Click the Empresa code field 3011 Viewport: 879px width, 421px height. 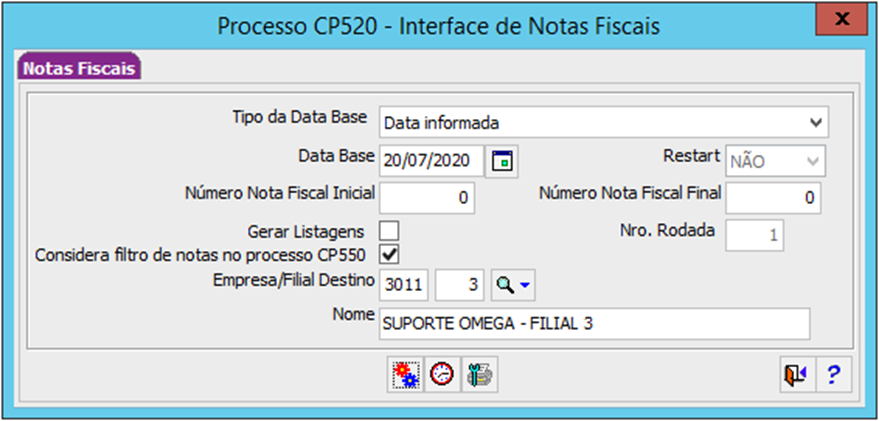[404, 285]
